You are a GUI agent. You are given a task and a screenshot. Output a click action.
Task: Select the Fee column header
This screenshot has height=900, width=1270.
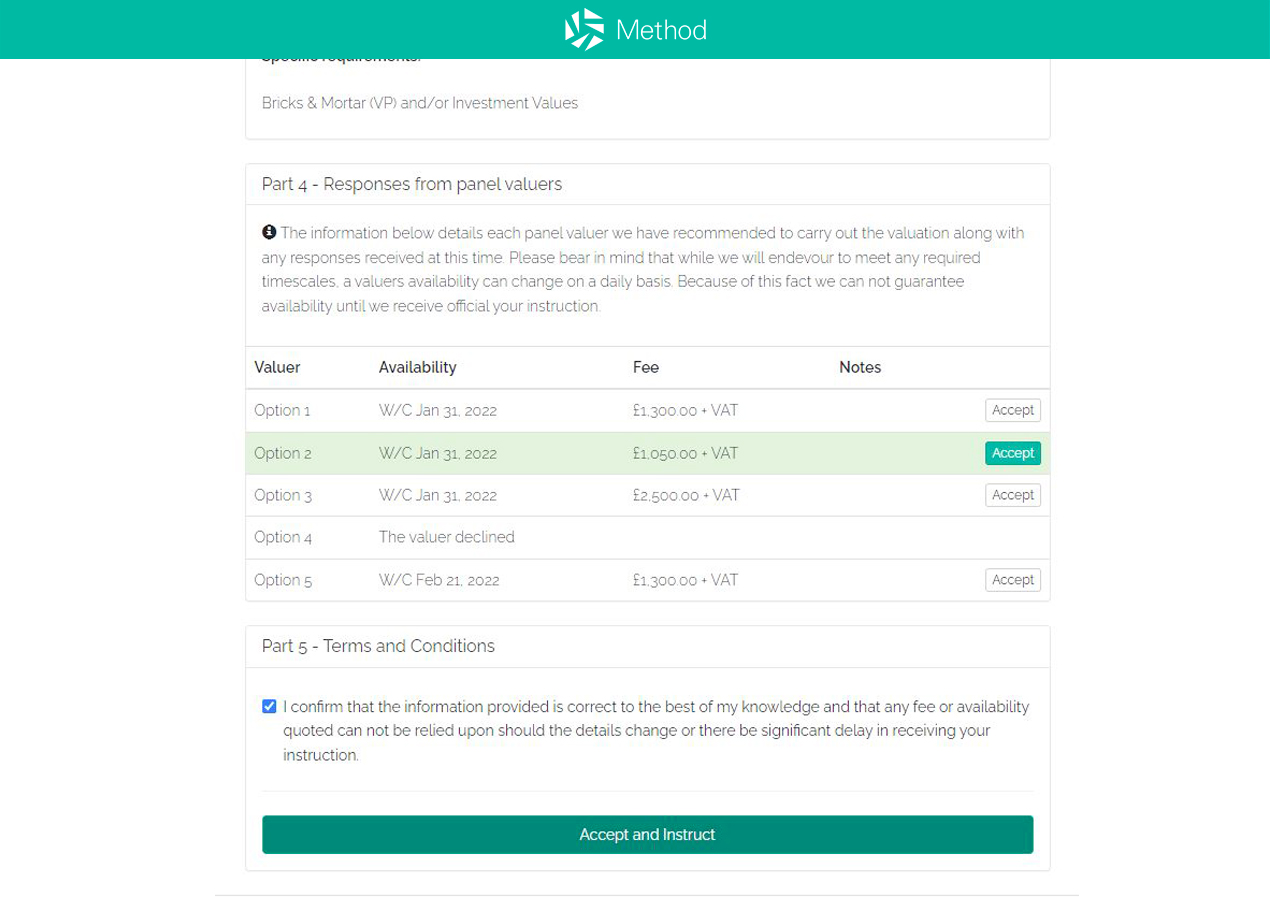click(x=646, y=367)
